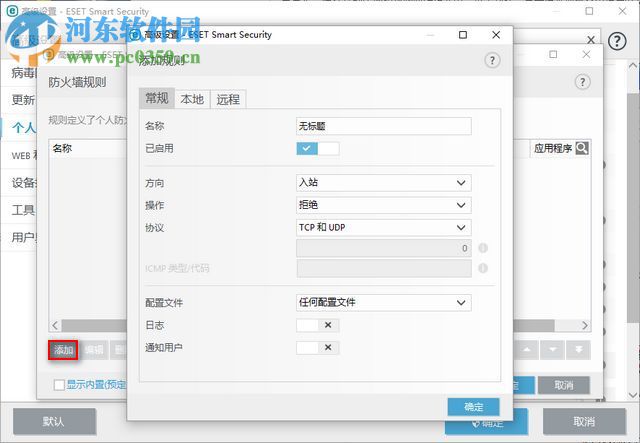Toggle the 通知用户 notify user switch
640x443 pixels.
click(x=318, y=347)
